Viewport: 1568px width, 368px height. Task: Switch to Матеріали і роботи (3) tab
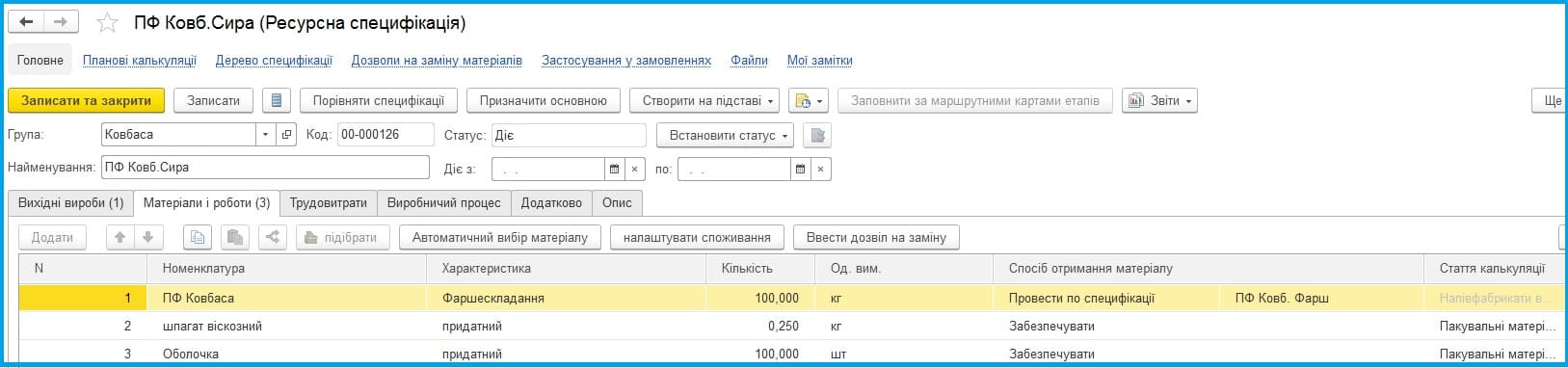click(206, 203)
